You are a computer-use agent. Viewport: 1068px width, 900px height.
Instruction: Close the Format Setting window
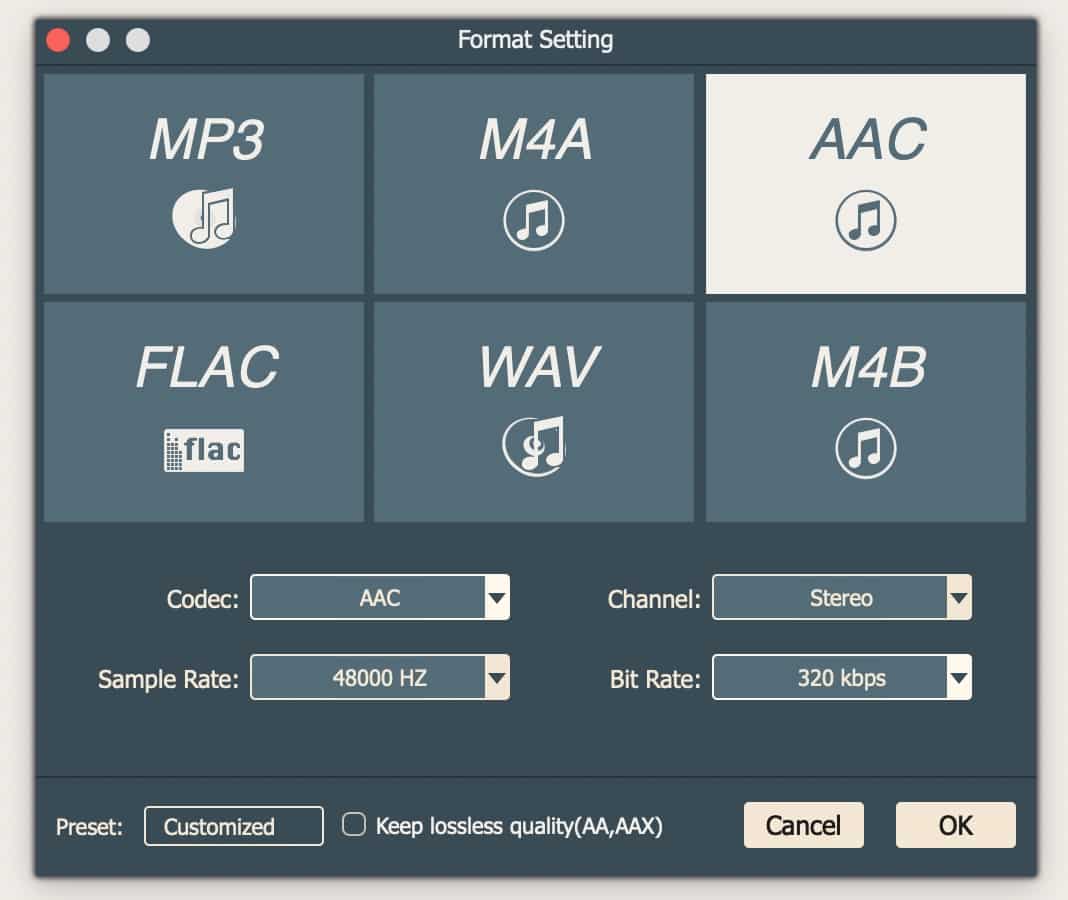(58, 40)
